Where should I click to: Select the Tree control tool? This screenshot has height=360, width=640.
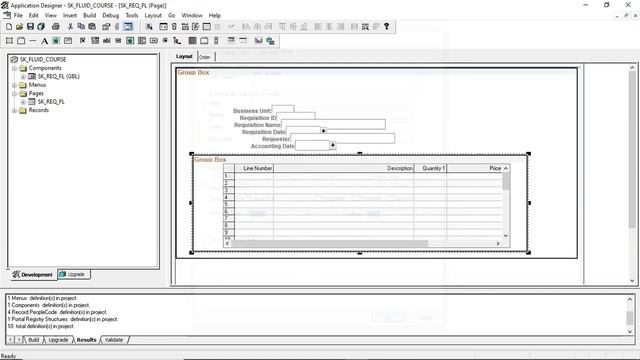click(x=177, y=41)
